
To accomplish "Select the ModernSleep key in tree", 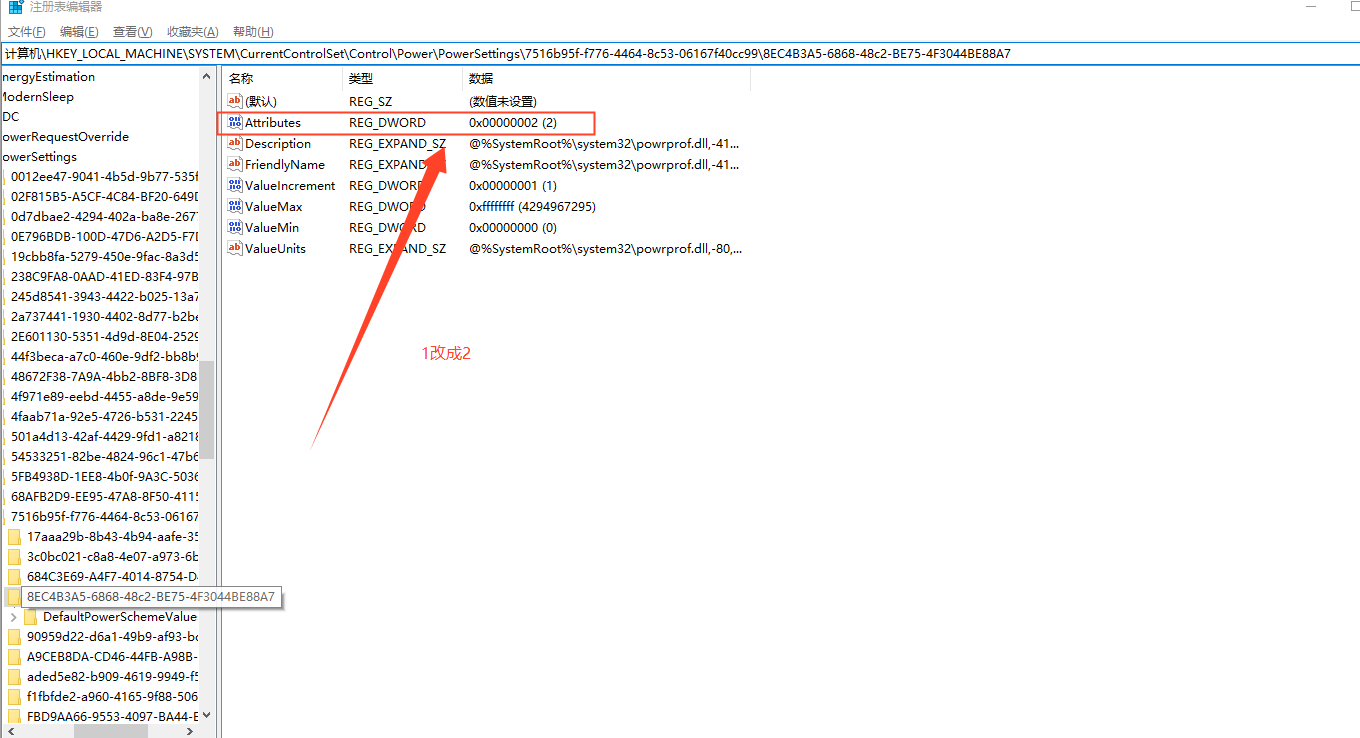I will (38, 97).
